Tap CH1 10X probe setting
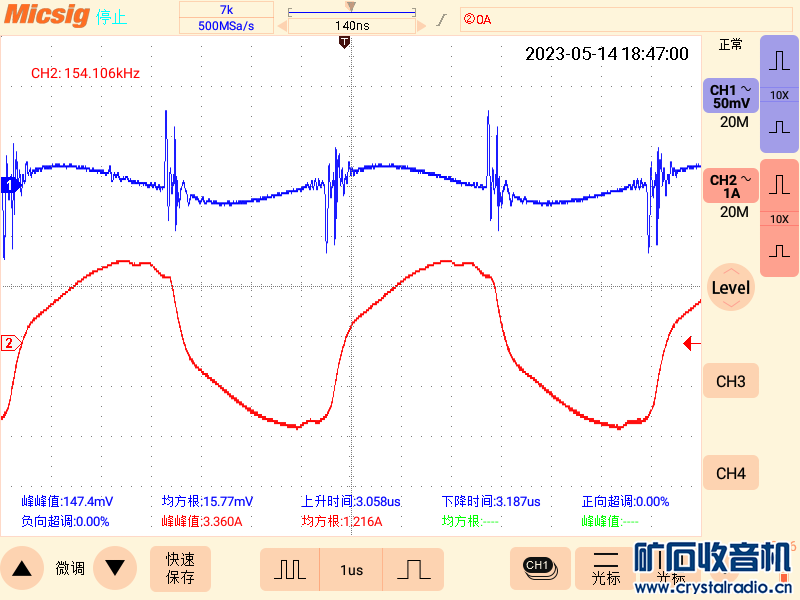The width and height of the screenshot is (800, 600). point(779,95)
